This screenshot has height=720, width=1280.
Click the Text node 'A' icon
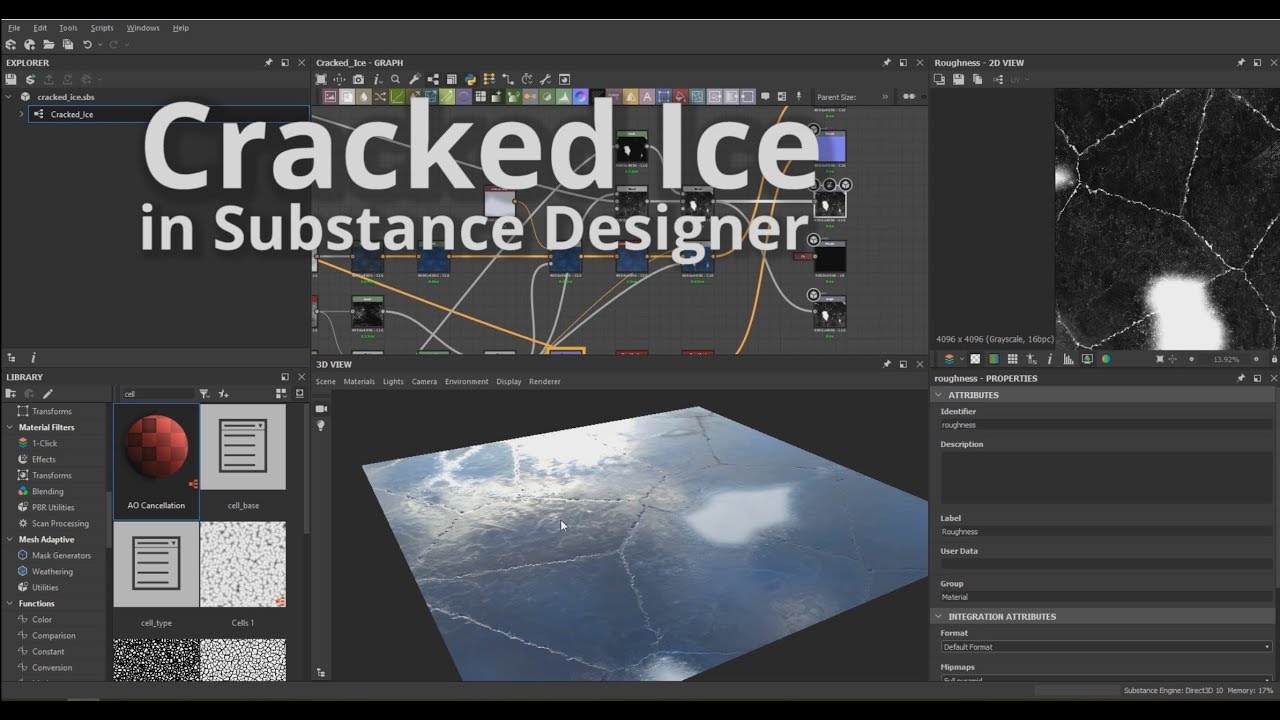(648, 97)
